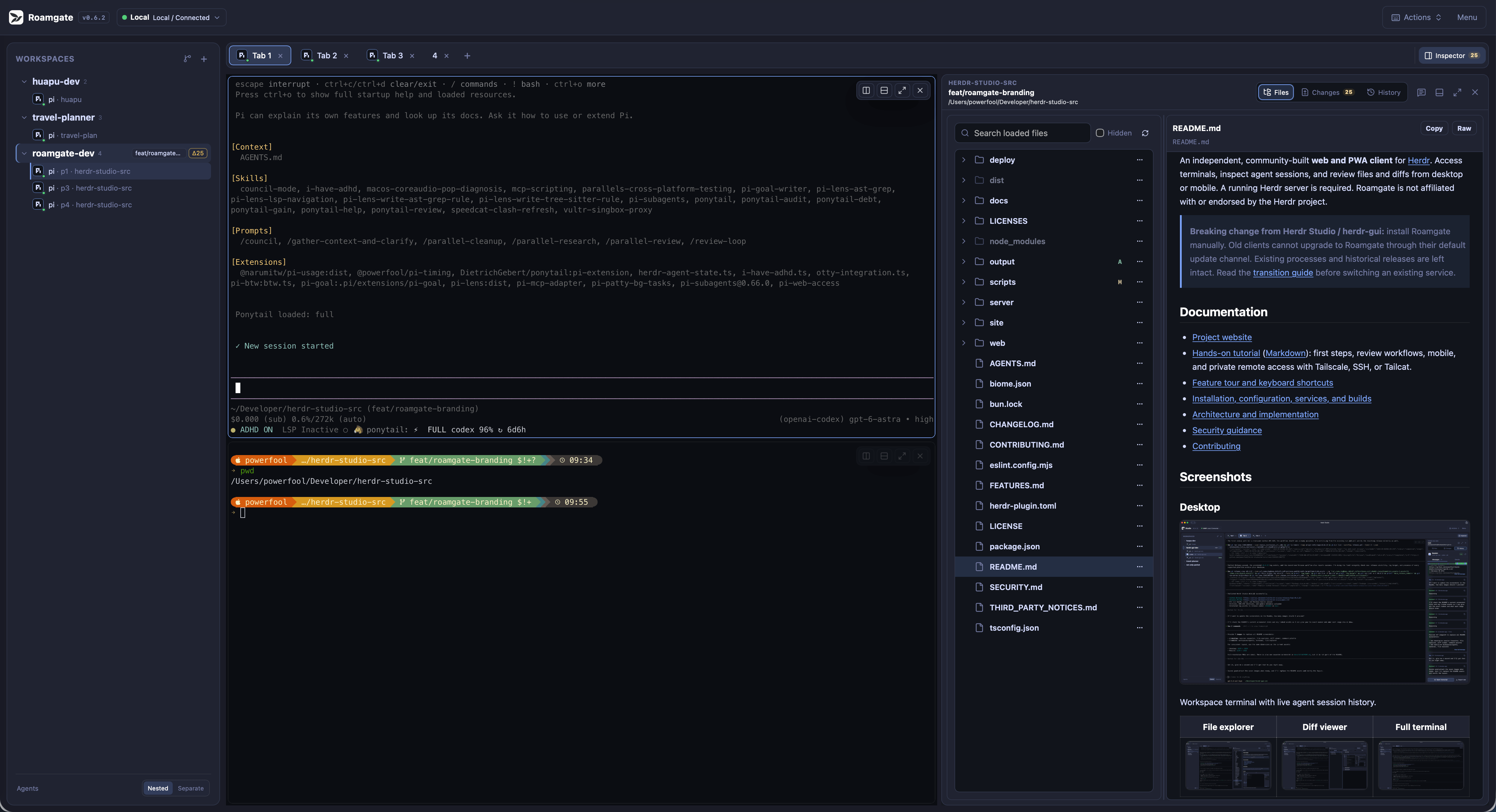This screenshot has width=1496, height=812.
Task: Open the Project website link
Action: point(1222,337)
